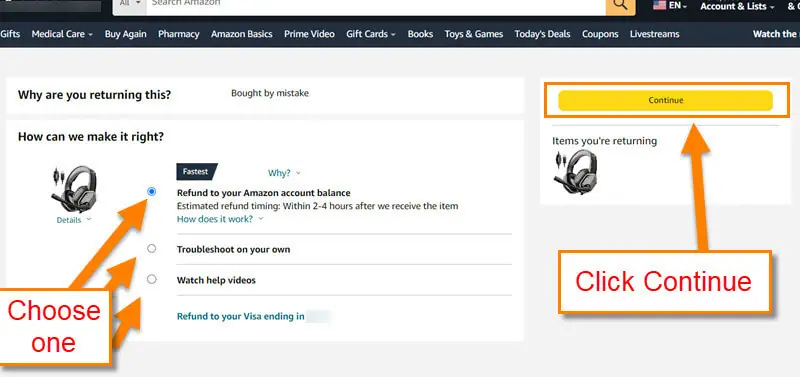Open Medical Care menu
Viewport: 800px width, 377px height.
[x=62, y=34]
